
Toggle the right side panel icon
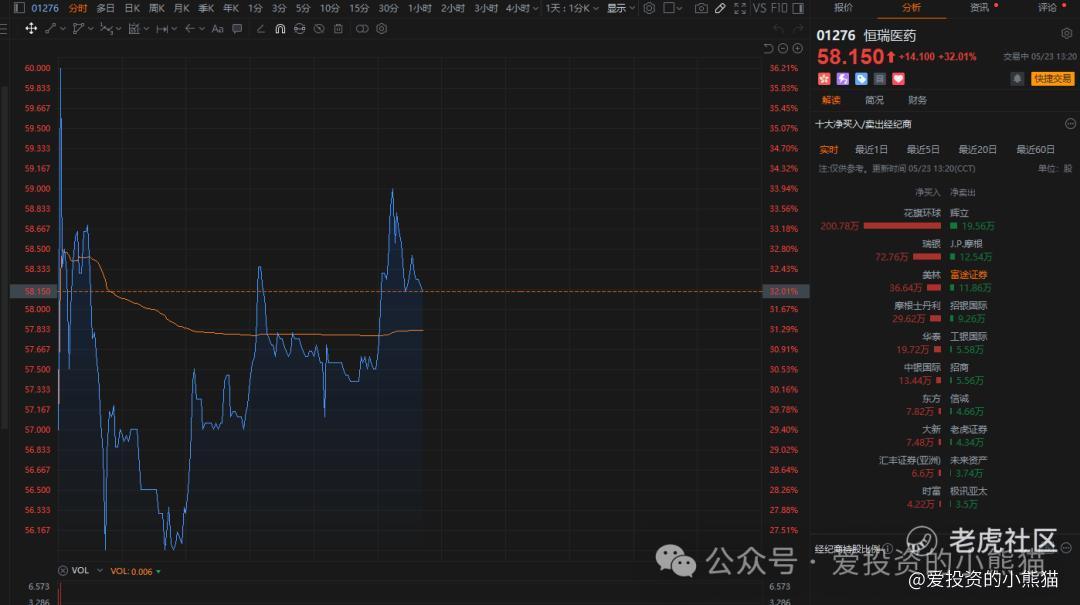pos(798,8)
